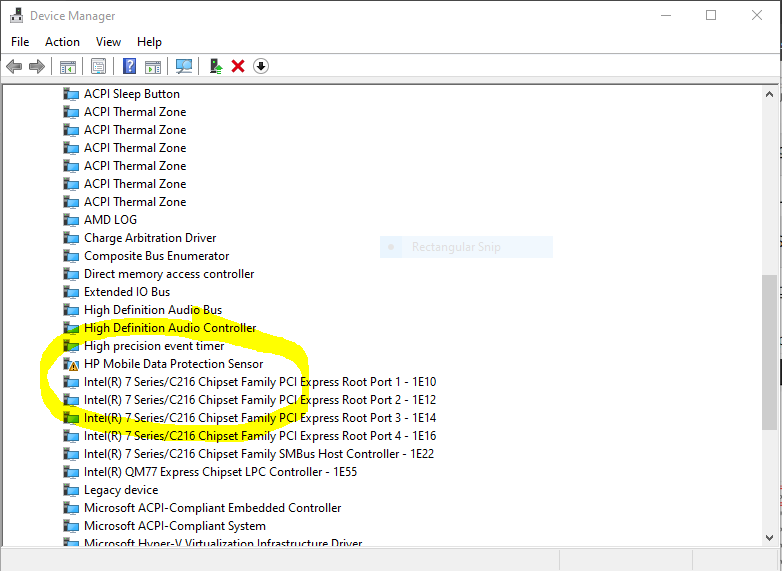Select SMBus Host Controller - 1E22
The image size is (782, 571).
click(259, 454)
